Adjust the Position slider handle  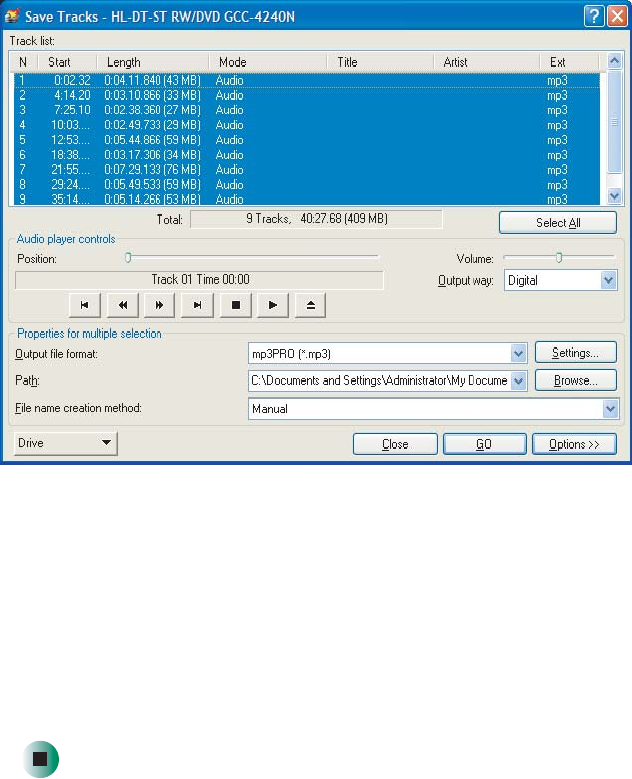coord(128,257)
